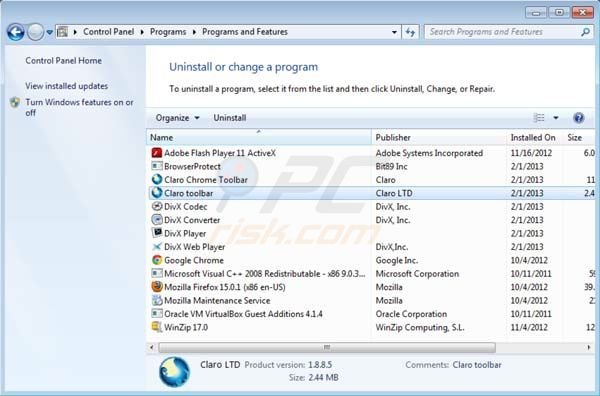Click the Microsoft Visual C++ icon
This screenshot has height=396, width=600.
click(157, 273)
